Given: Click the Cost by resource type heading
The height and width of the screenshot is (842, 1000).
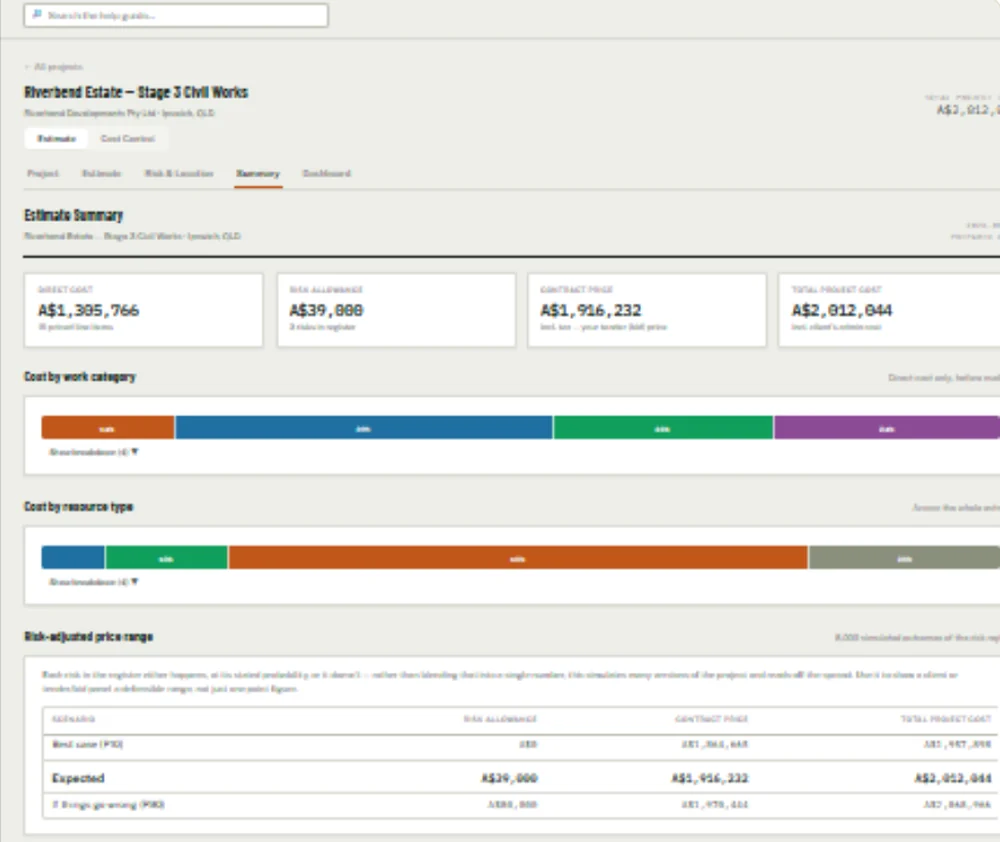Looking at the screenshot, I should [x=78, y=507].
